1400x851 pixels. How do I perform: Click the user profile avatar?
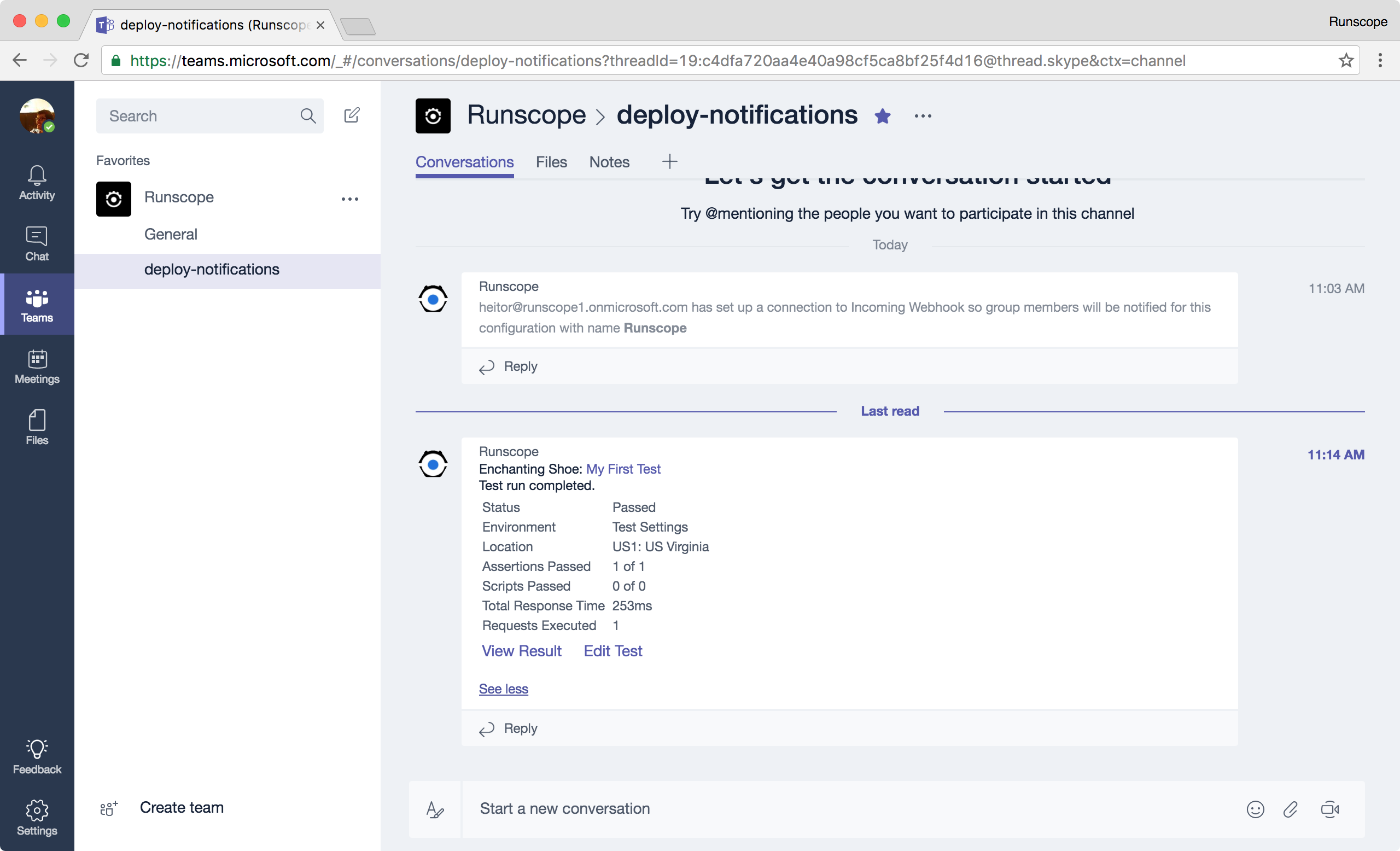[x=37, y=116]
